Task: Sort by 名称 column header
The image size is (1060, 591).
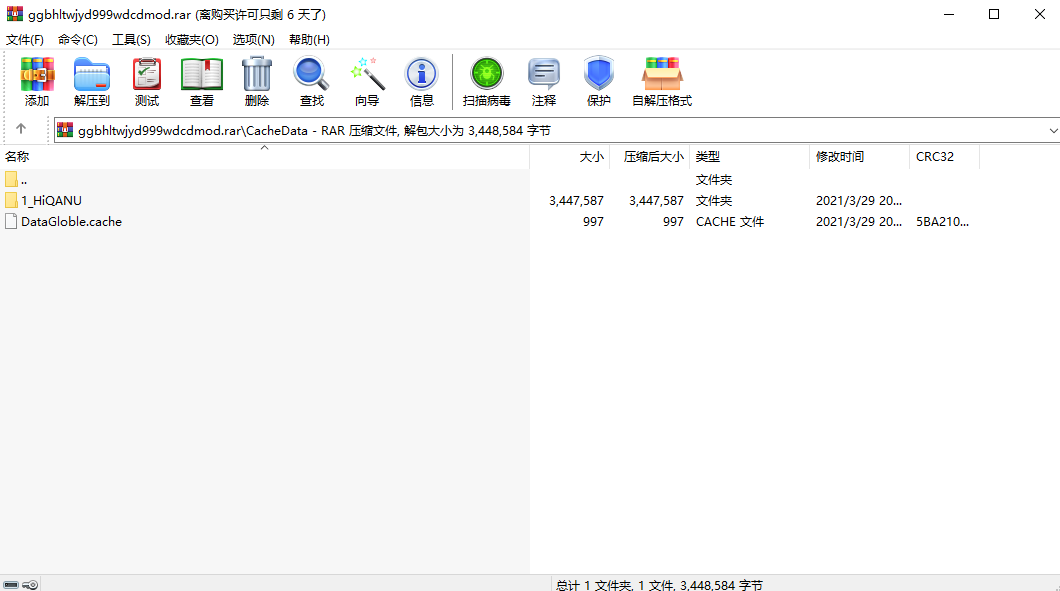Action: tap(264, 157)
